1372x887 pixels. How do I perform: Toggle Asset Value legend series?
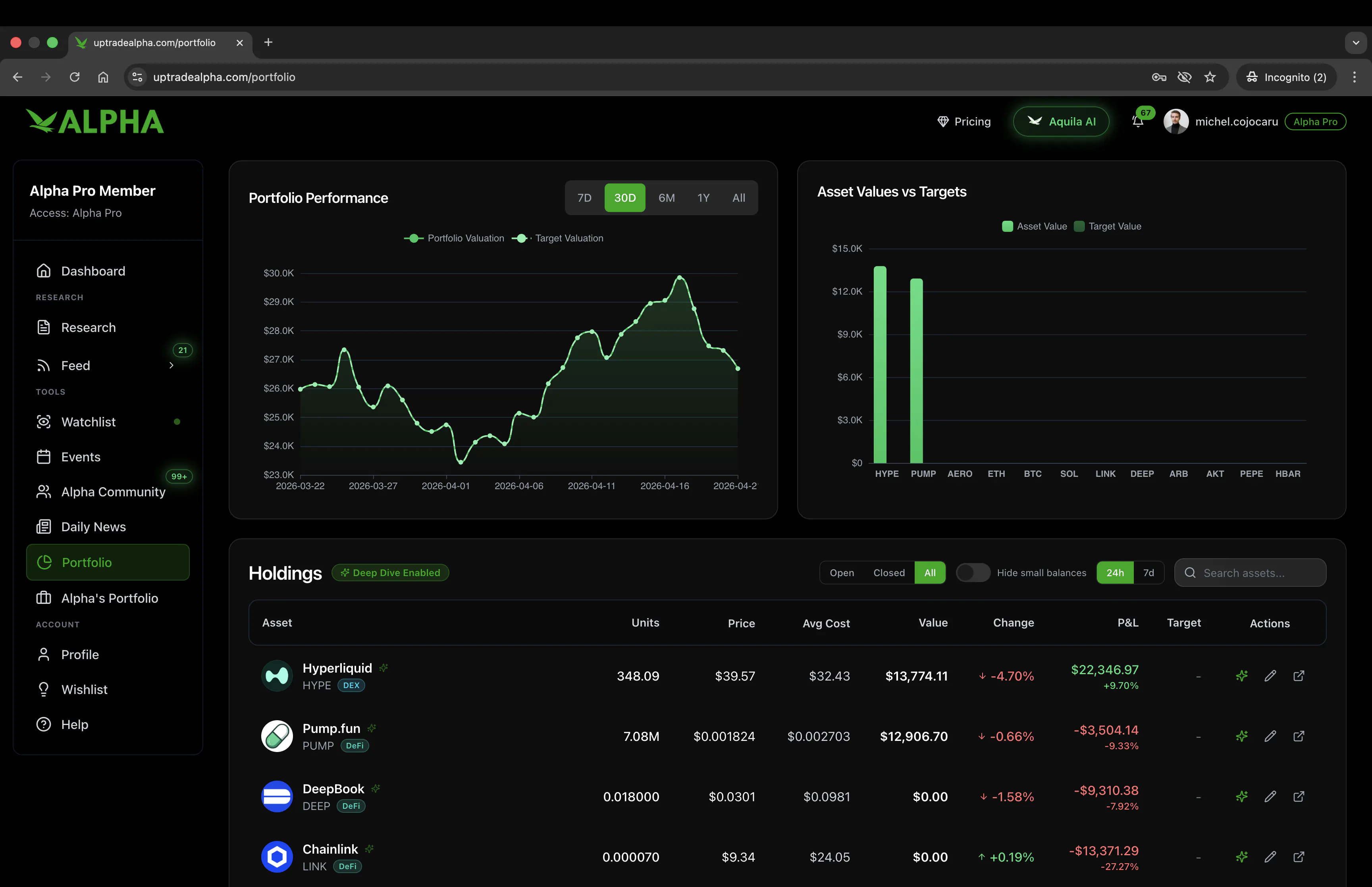[1035, 226]
